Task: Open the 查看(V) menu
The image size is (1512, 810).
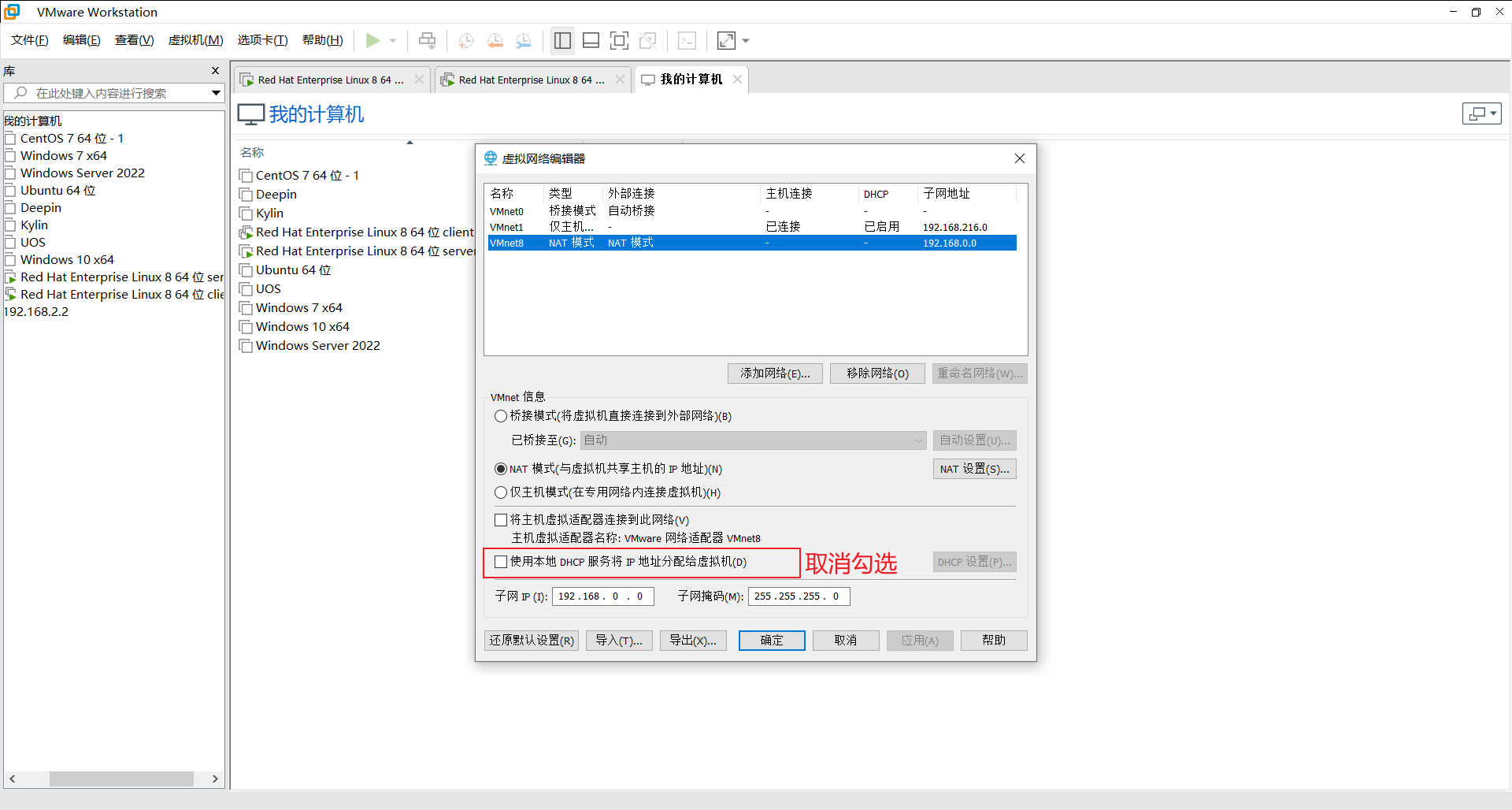Action: pyautogui.click(x=135, y=40)
